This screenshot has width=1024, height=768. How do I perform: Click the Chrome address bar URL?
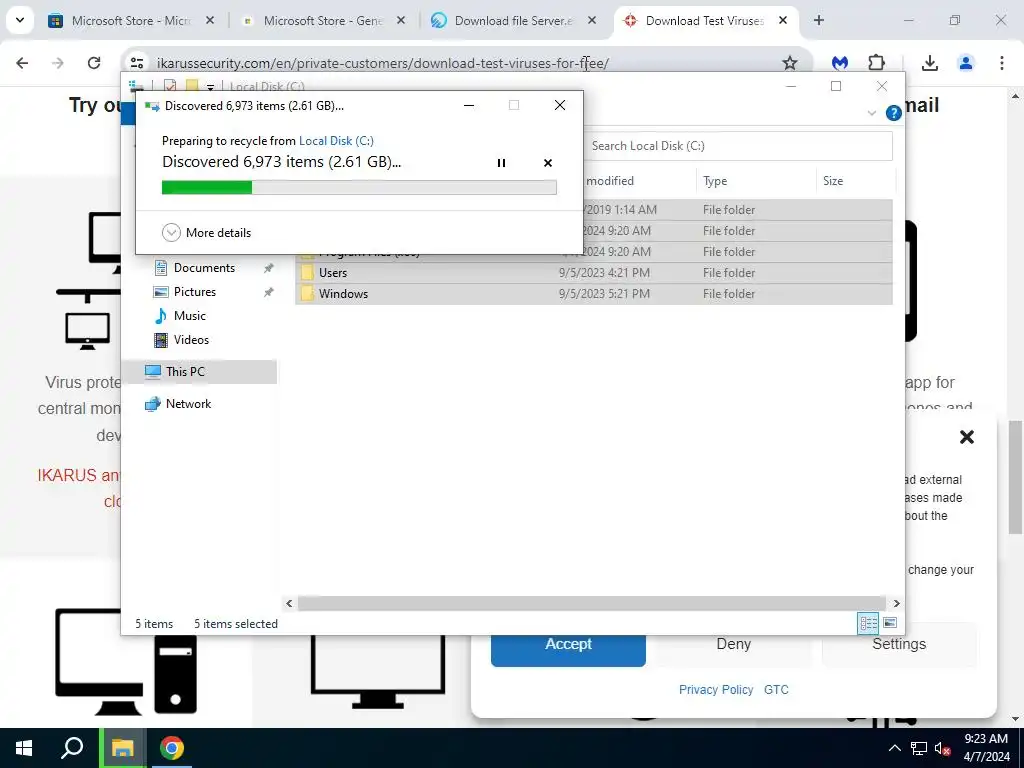pyautogui.click(x=383, y=63)
